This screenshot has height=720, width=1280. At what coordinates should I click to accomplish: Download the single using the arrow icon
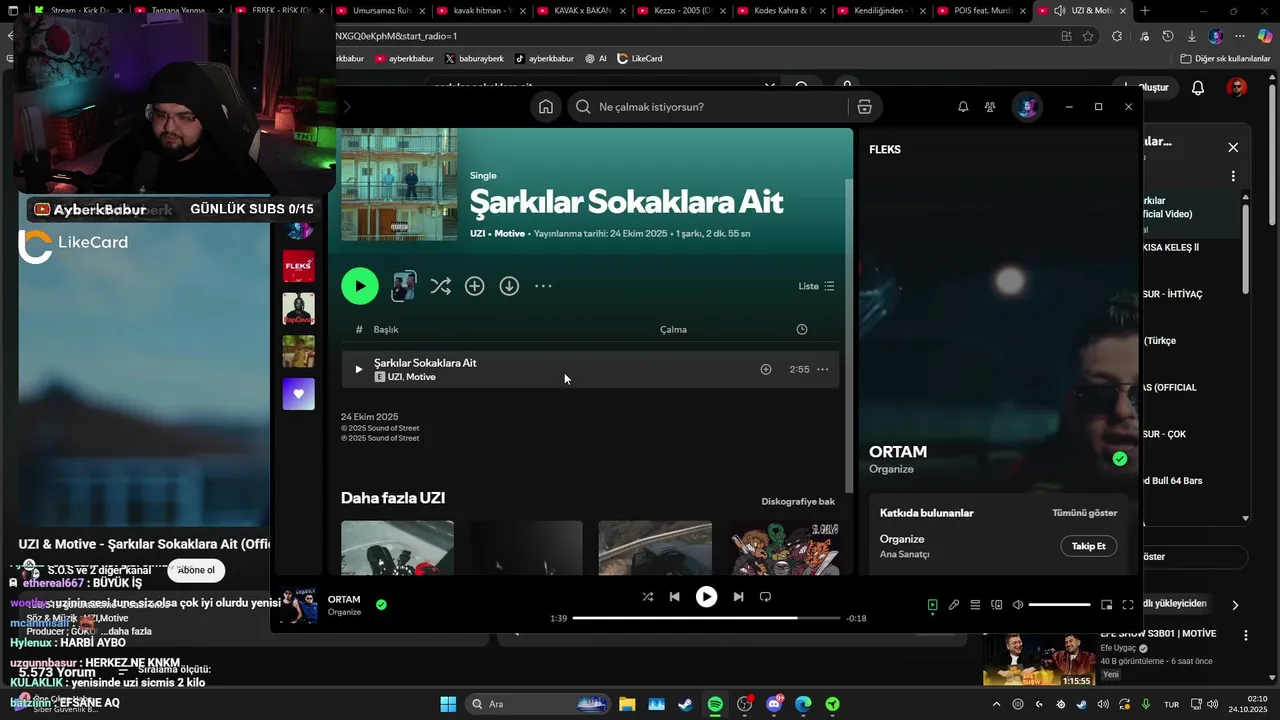[509, 286]
